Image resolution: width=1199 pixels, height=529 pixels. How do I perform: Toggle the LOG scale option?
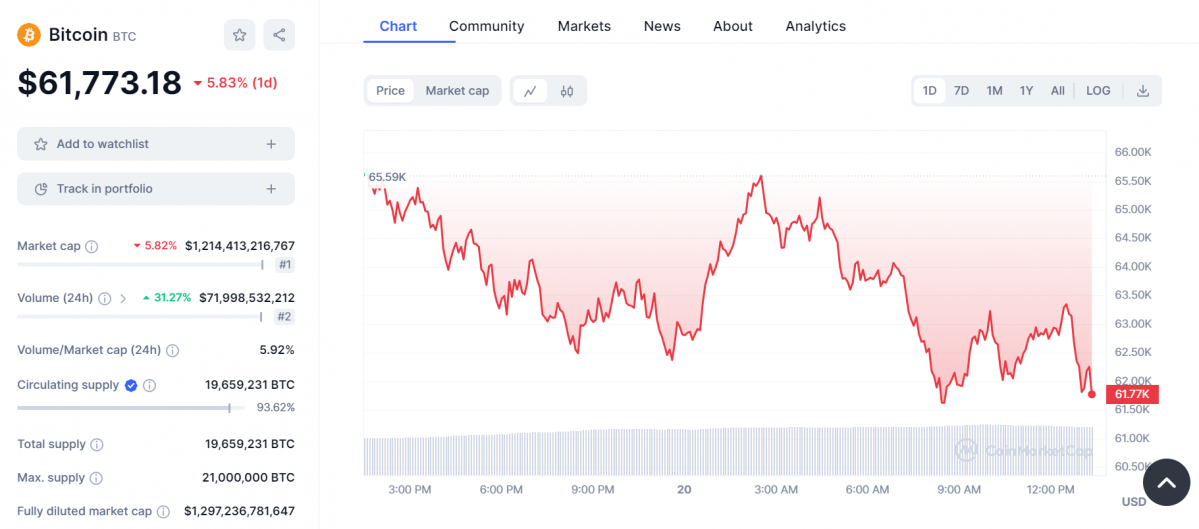coord(1098,91)
